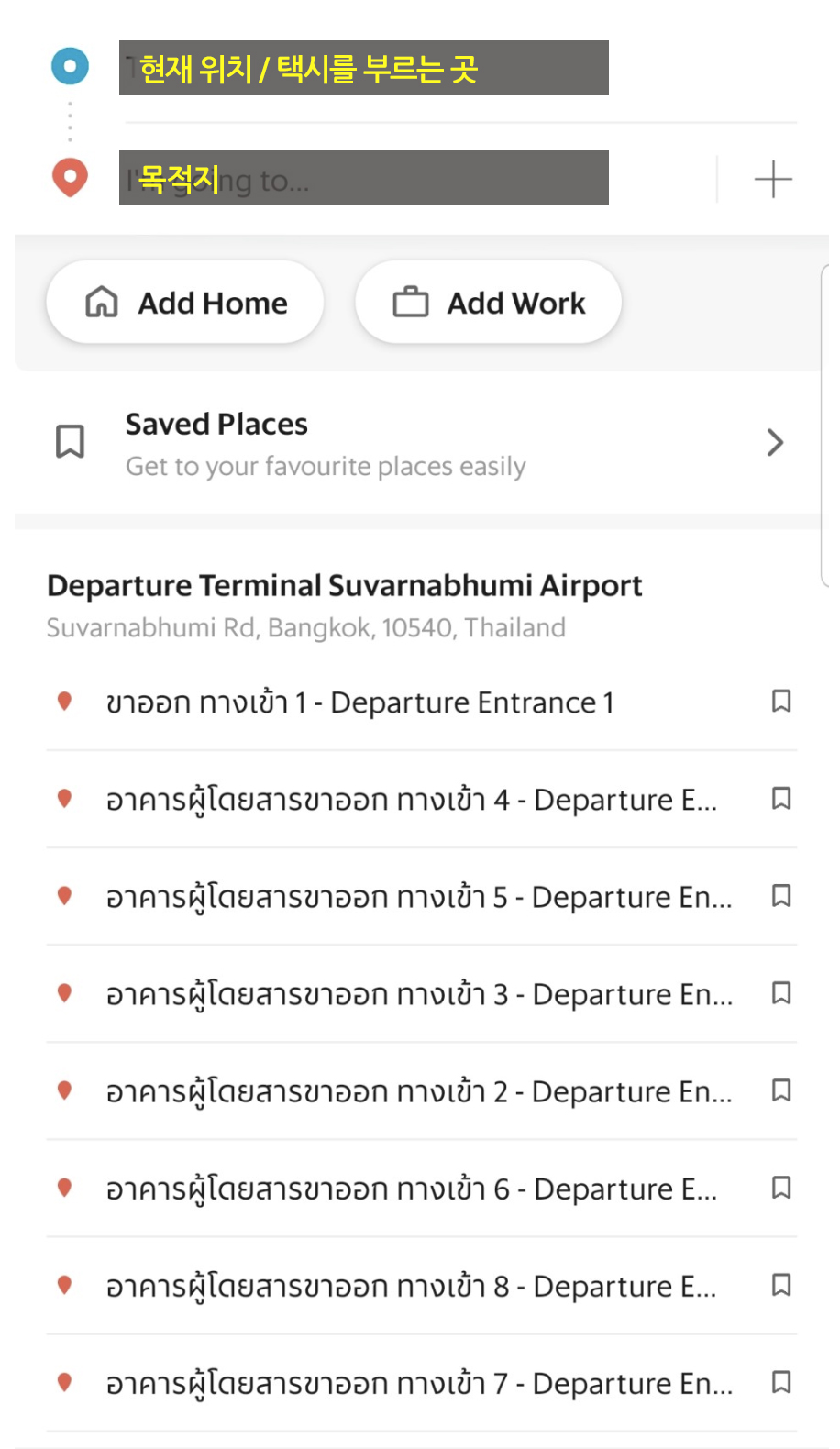Screen dimensions: 840x1449
Task: Tap the pin icon beside Departure Entrance 7
Action: pyautogui.click(x=64, y=1382)
